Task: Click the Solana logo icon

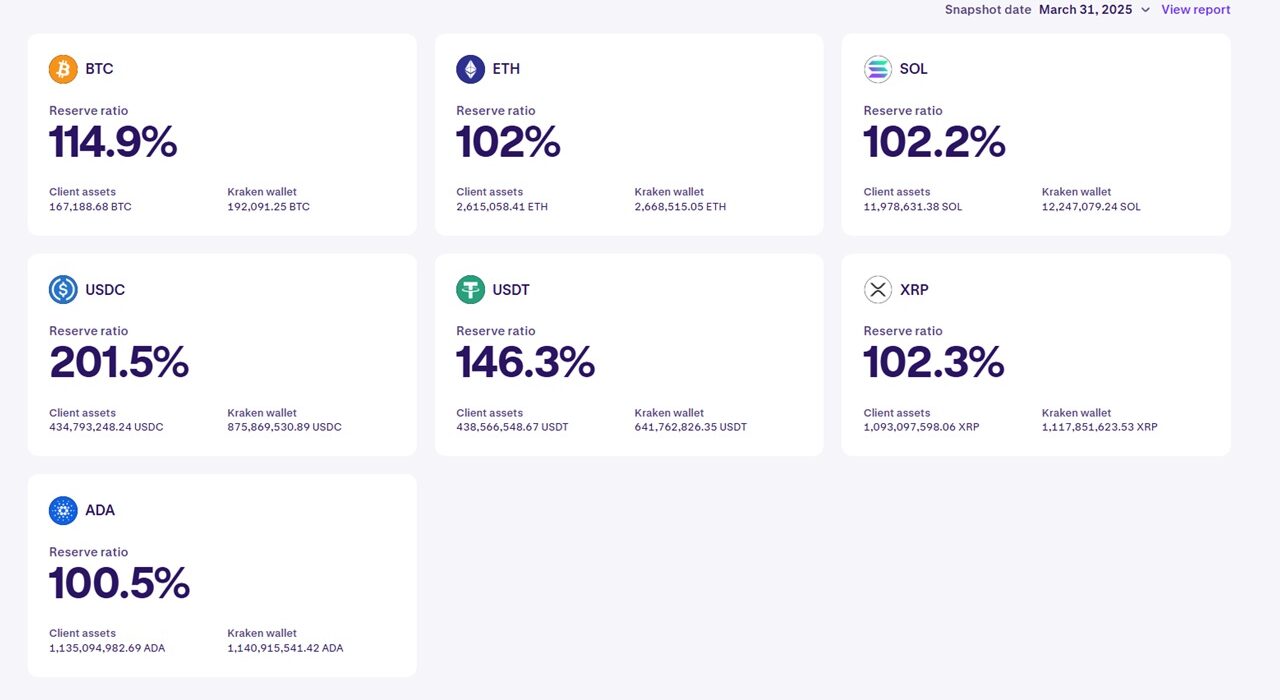Action: coord(878,69)
